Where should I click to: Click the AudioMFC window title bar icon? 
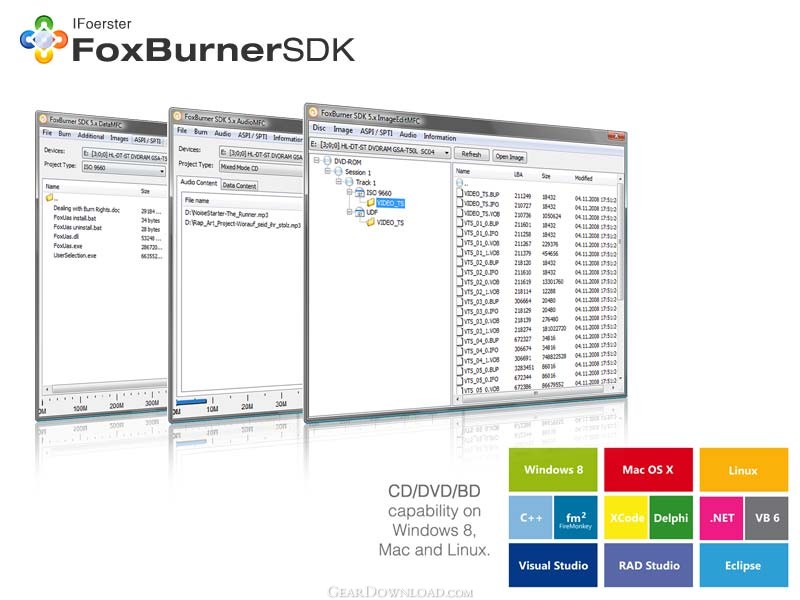pyautogui.click(x=178, y=116)
